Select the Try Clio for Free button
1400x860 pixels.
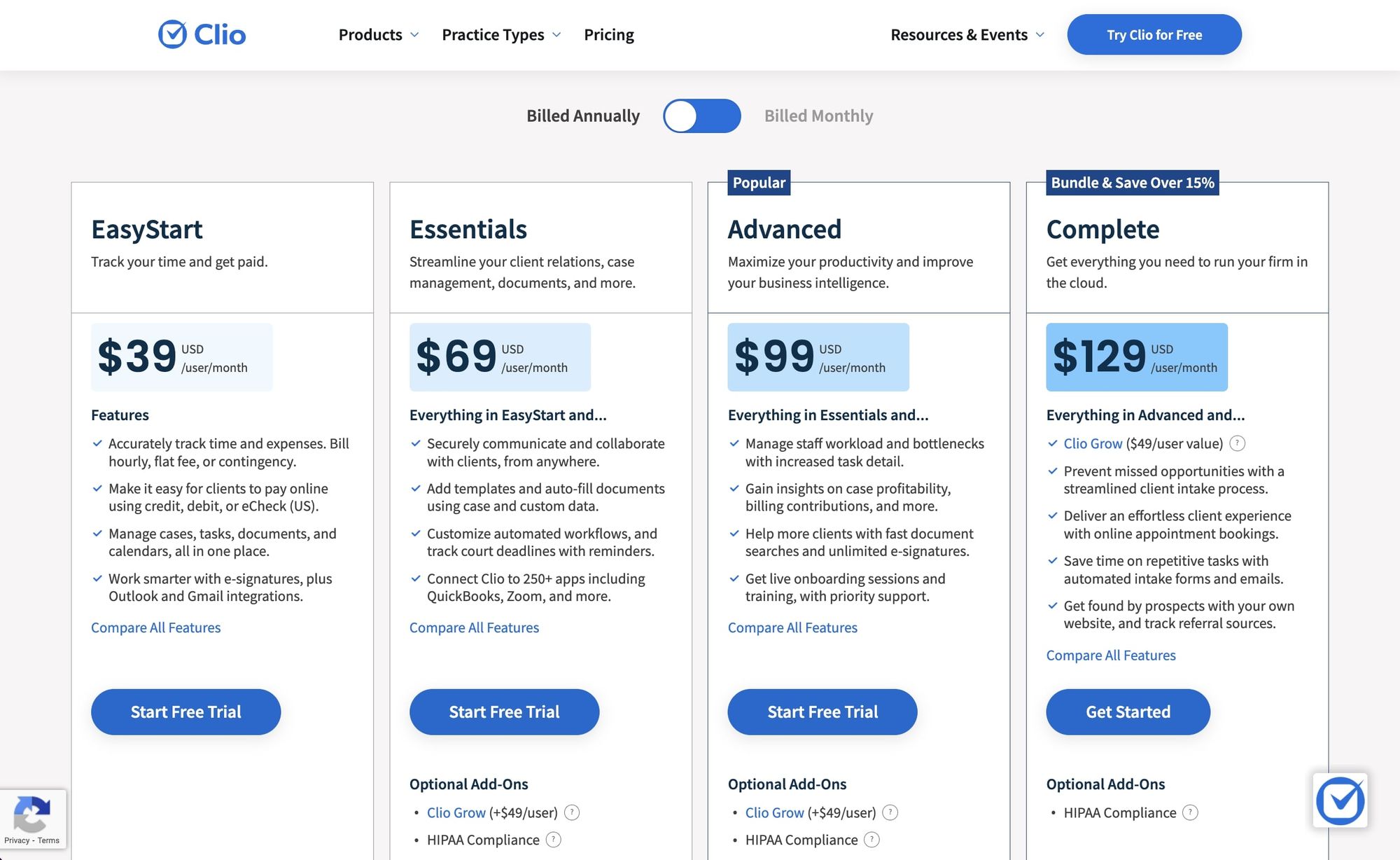click(x=1154, y=34)
